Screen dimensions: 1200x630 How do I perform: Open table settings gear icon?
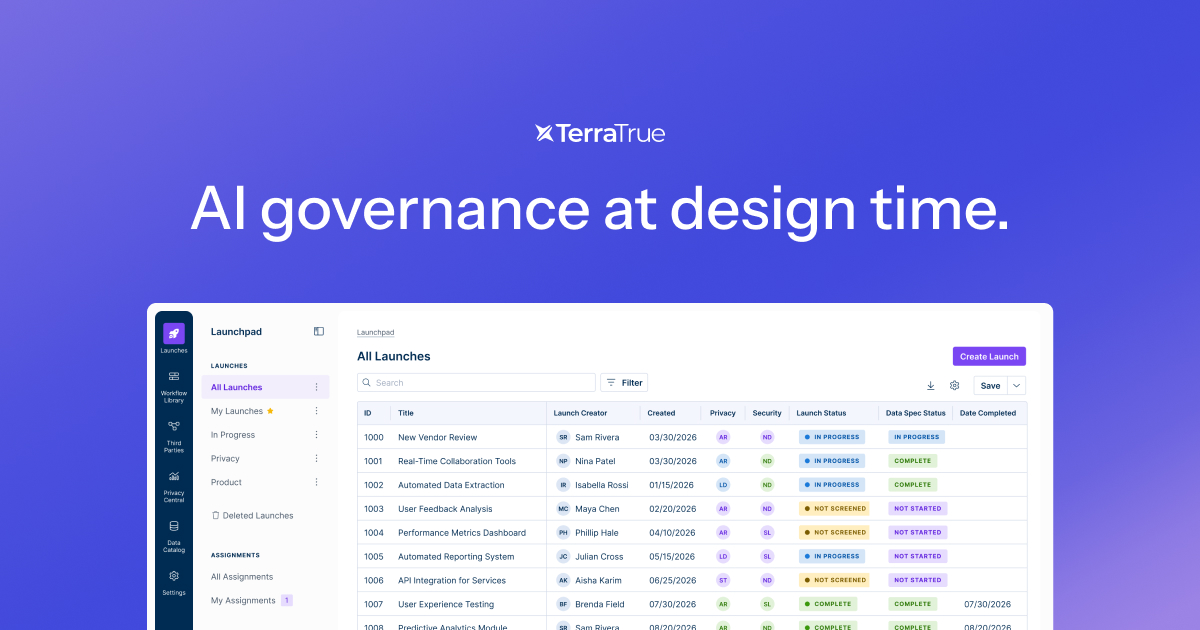tap(955, 385)
